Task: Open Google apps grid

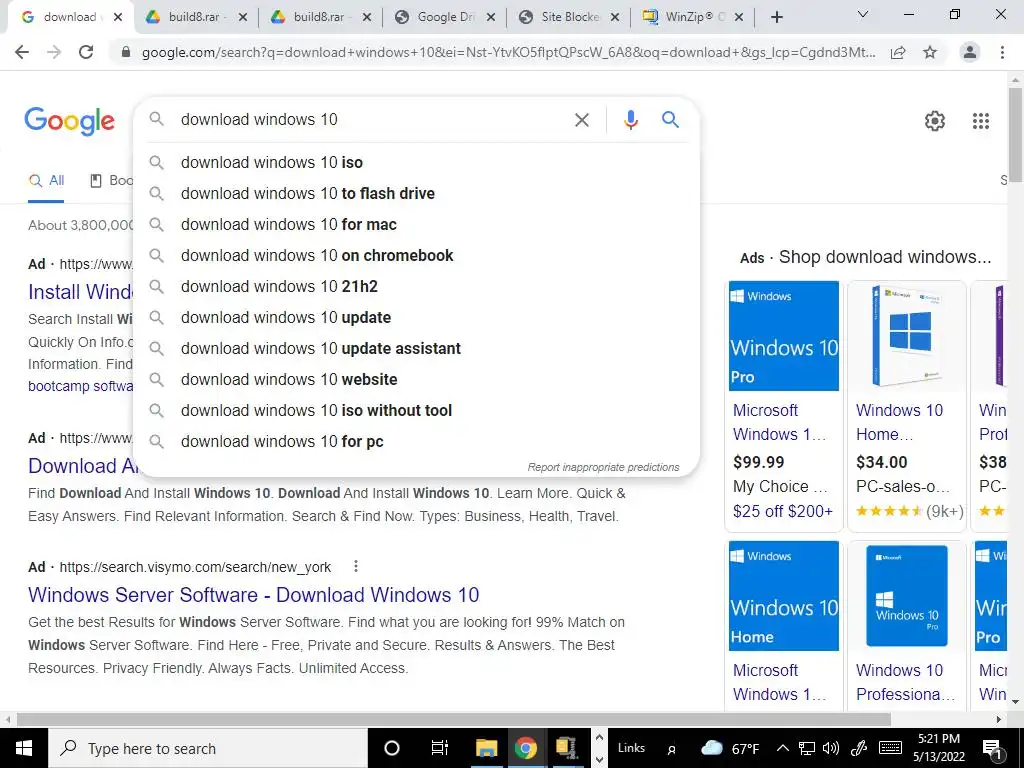Action: (x=980, y=121)
